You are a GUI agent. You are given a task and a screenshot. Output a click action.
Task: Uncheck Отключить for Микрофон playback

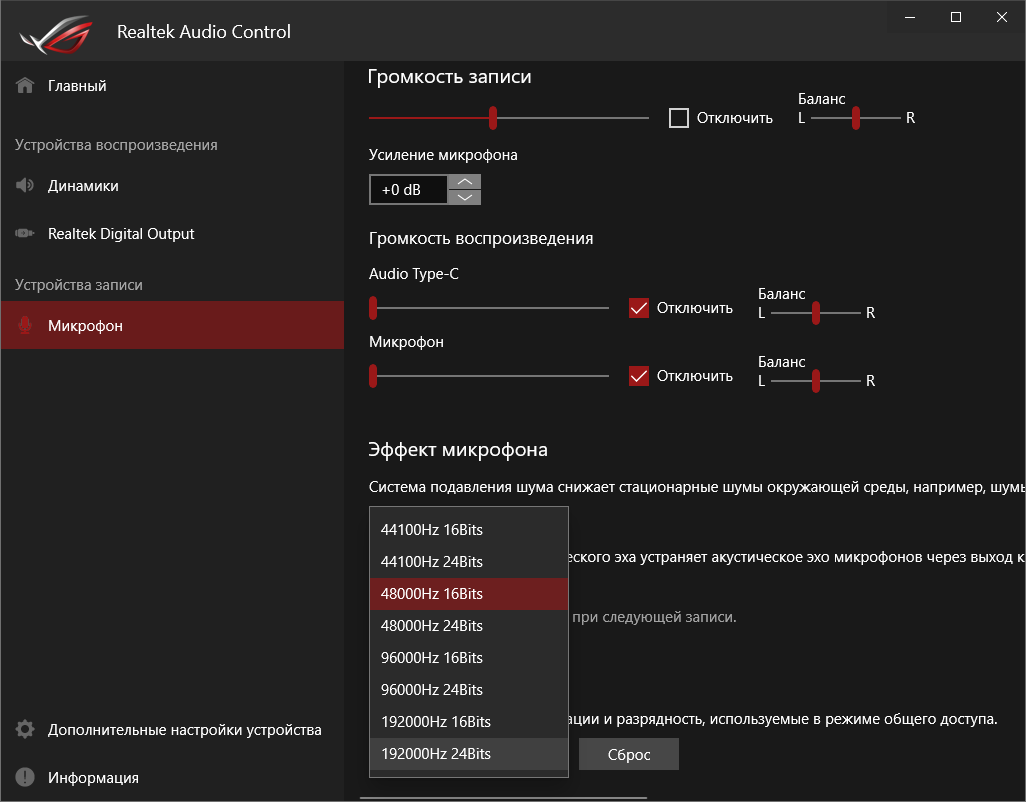click(x=639, y=376)
